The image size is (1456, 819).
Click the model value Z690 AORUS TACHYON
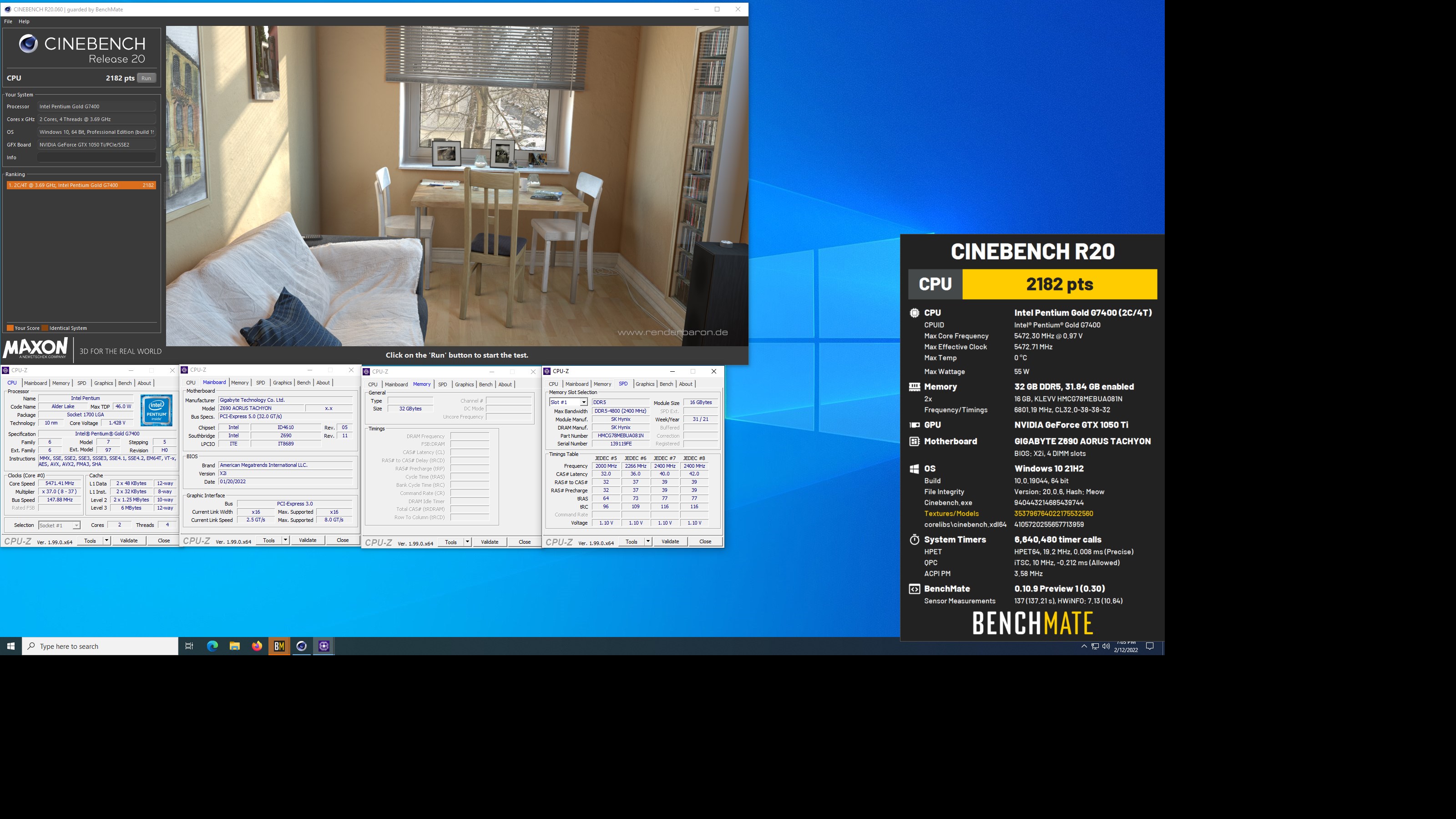[x=261, y=408]
